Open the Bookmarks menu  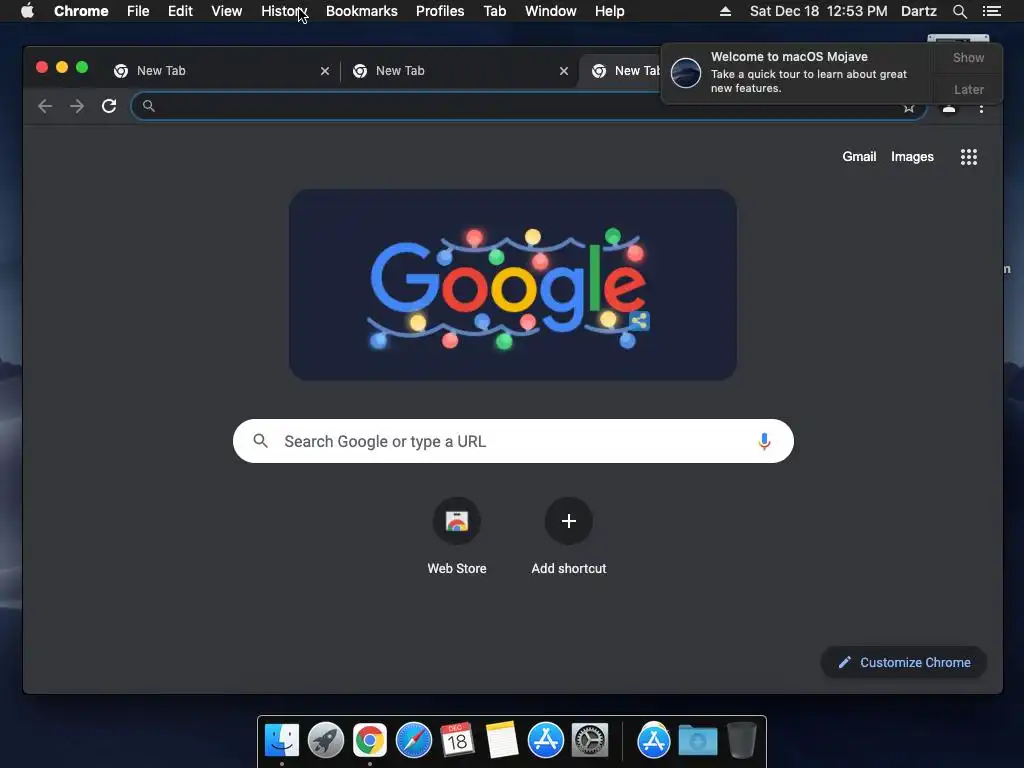pos(362,11)
